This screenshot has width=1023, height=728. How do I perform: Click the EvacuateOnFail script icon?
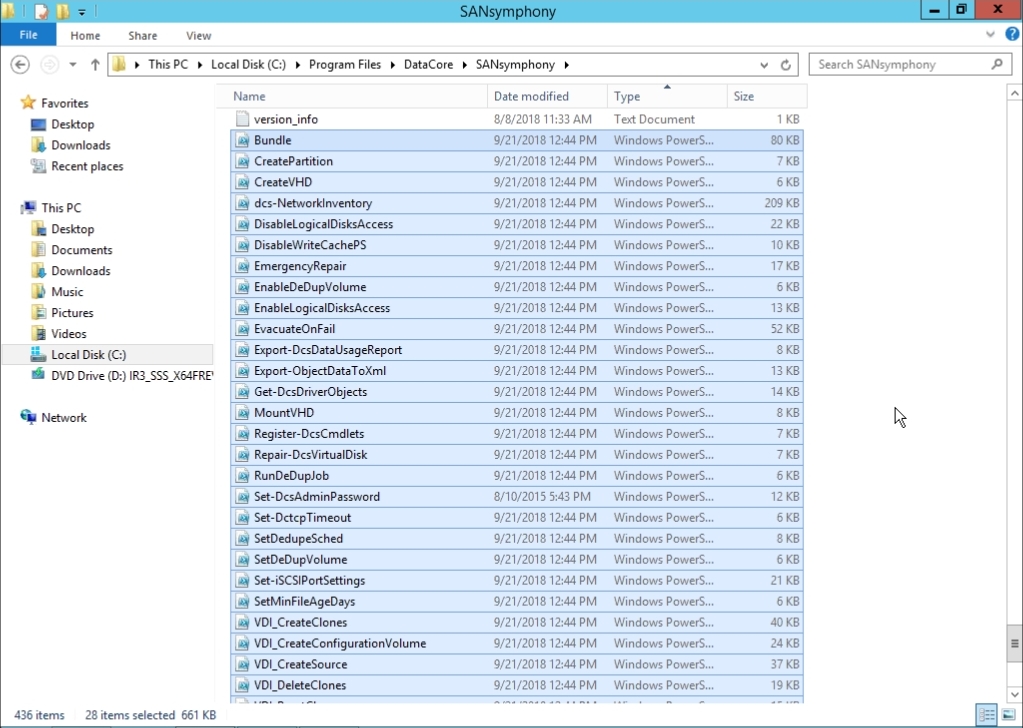(242, 329)
